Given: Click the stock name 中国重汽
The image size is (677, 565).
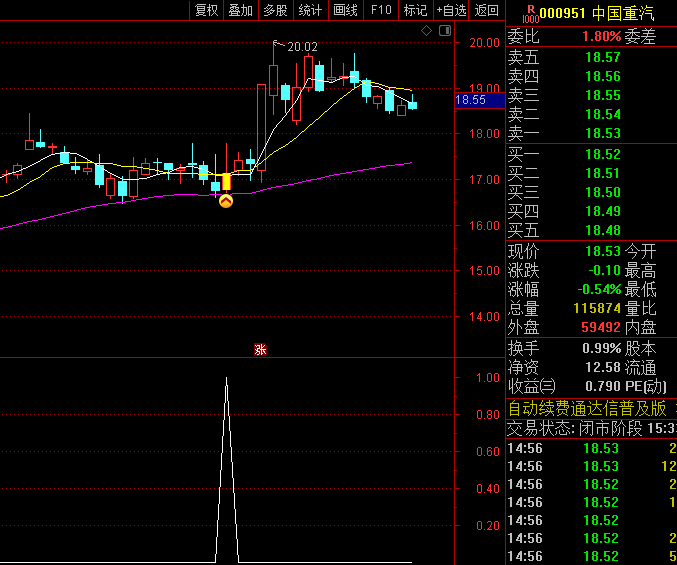Looking at the screenshot, I should [623, 13].
